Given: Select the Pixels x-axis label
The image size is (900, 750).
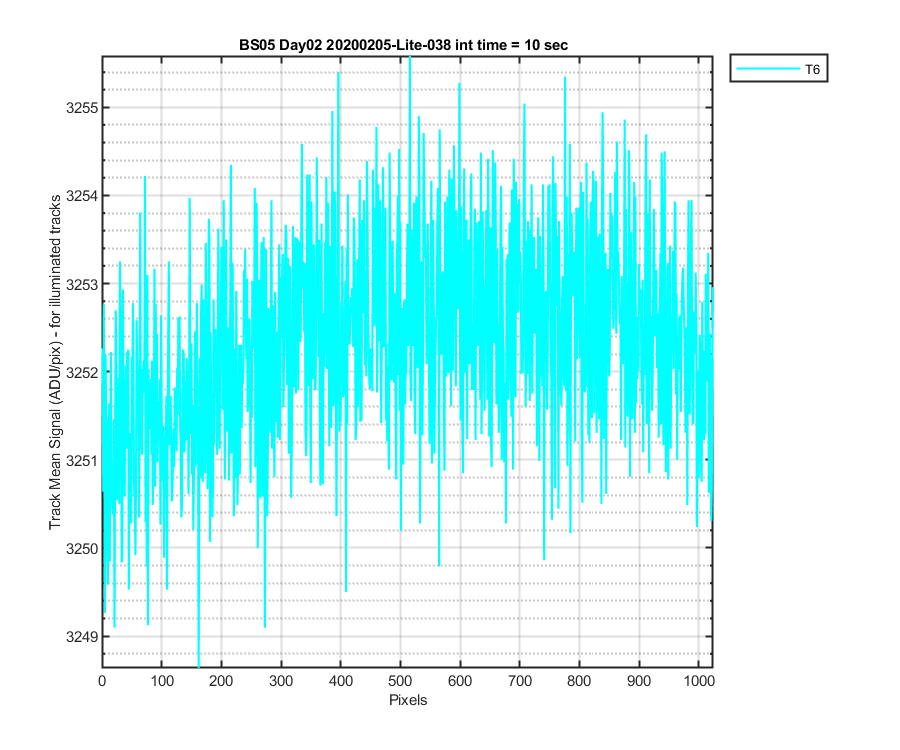Looking at the screenshot, I should point(408,700).
